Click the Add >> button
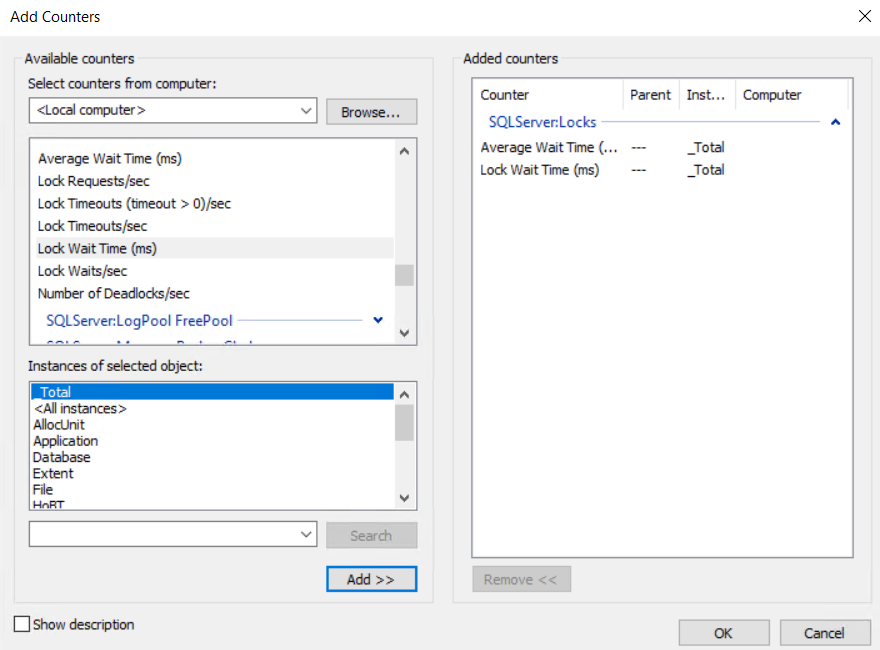Screen dimensions: 880x650 coord(371,579)
